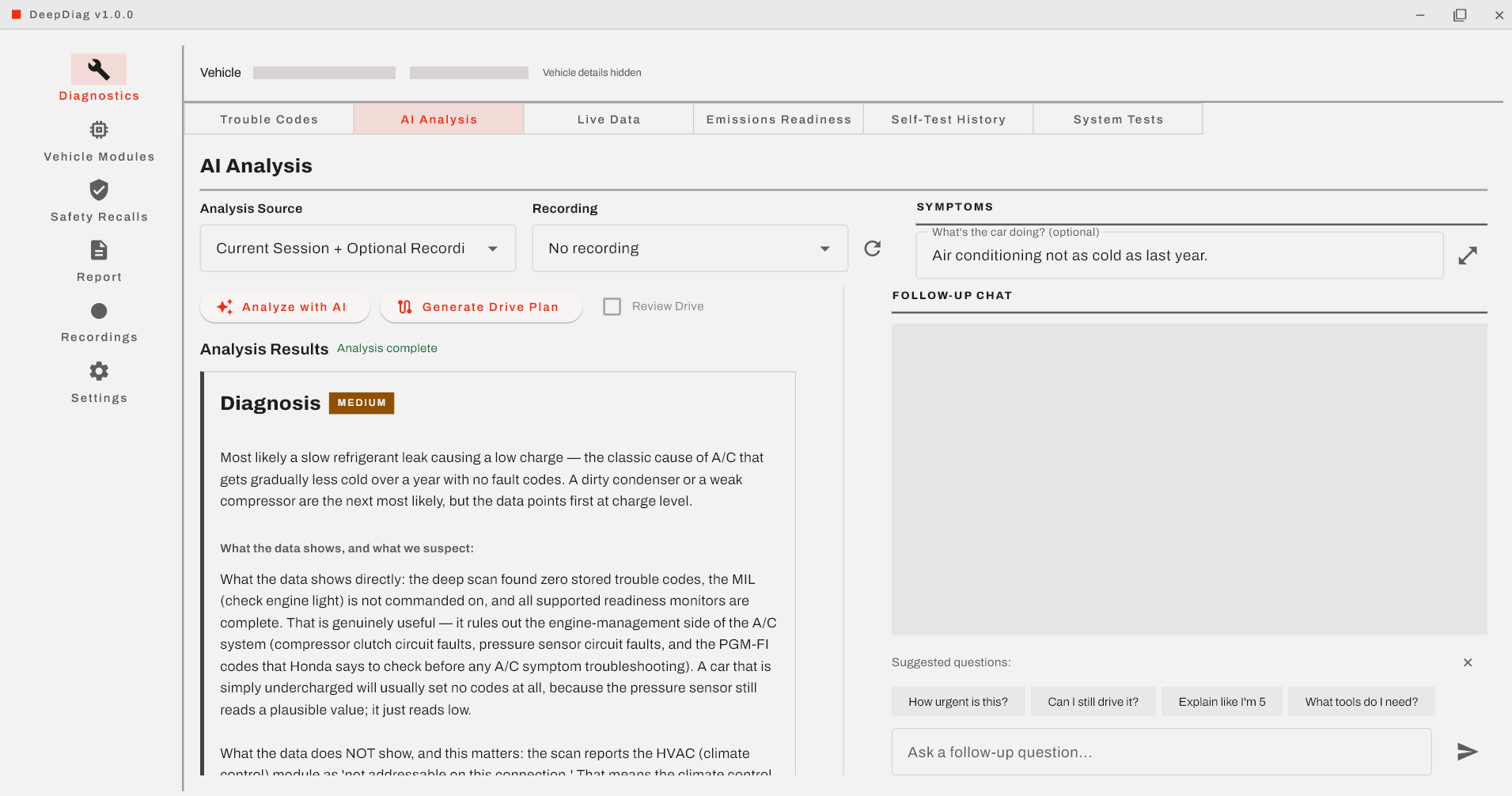Open Settings gear icon
Screen dimensions: 1512x796
[x=99, y=371]
